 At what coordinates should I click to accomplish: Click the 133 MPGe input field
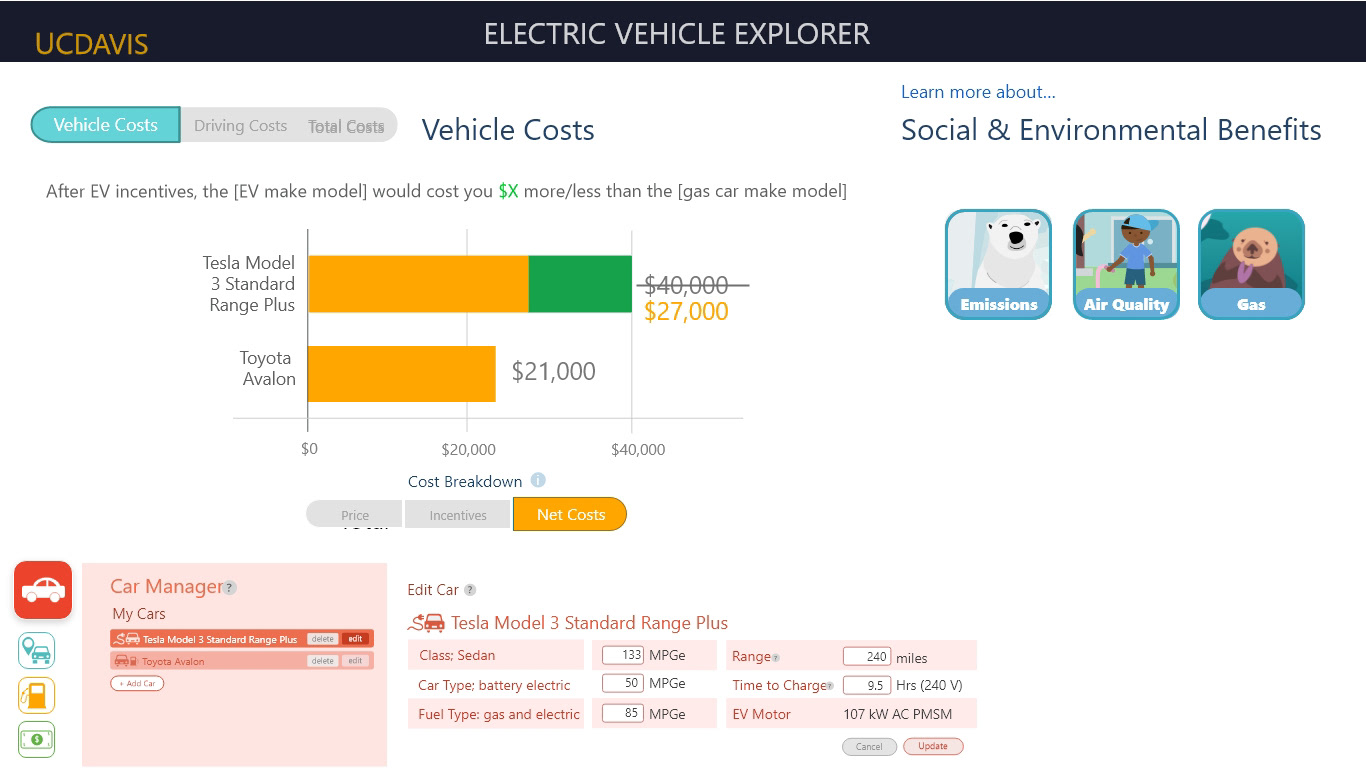click(623, 655)
